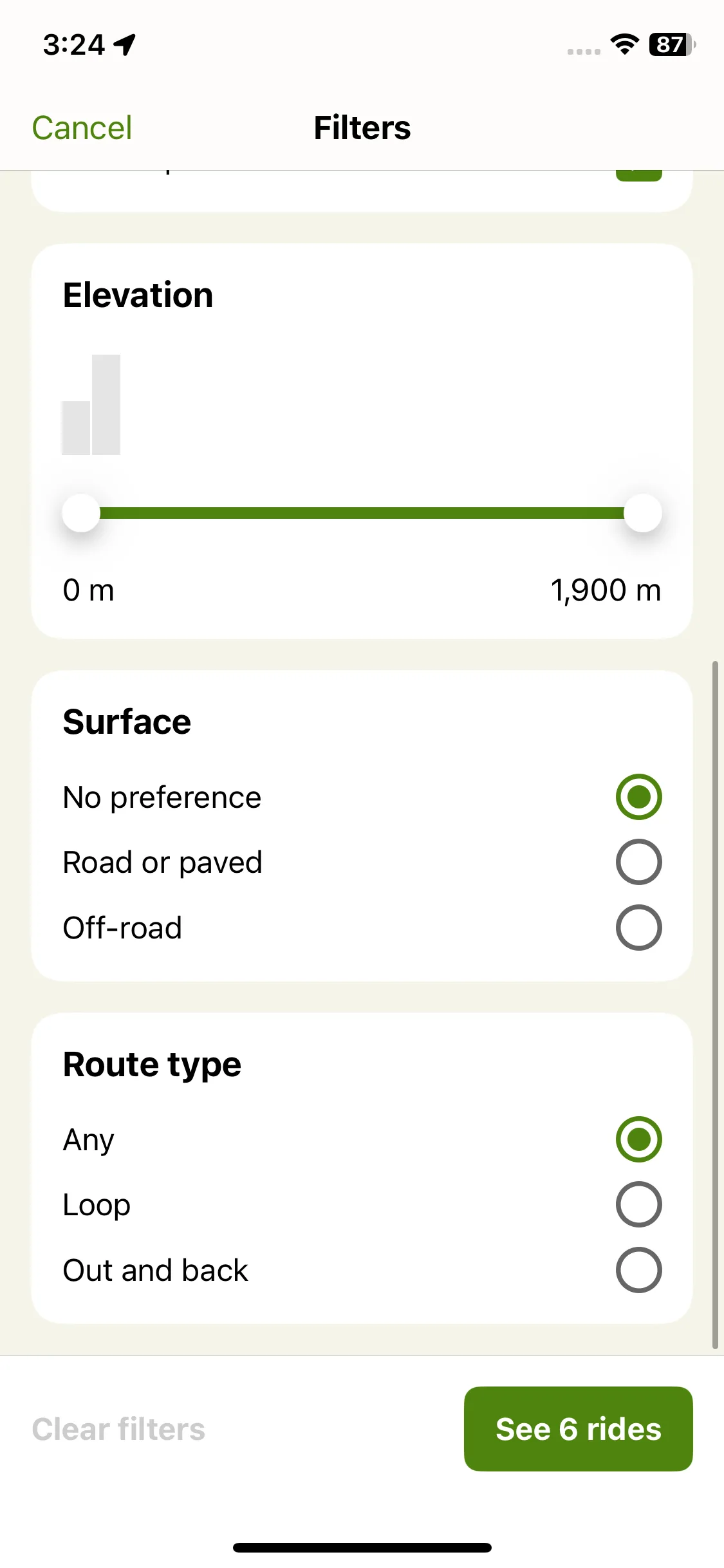The image size is (724, 1568).
Task: Tap the elevation histogram bars
Action: [91, 405]
